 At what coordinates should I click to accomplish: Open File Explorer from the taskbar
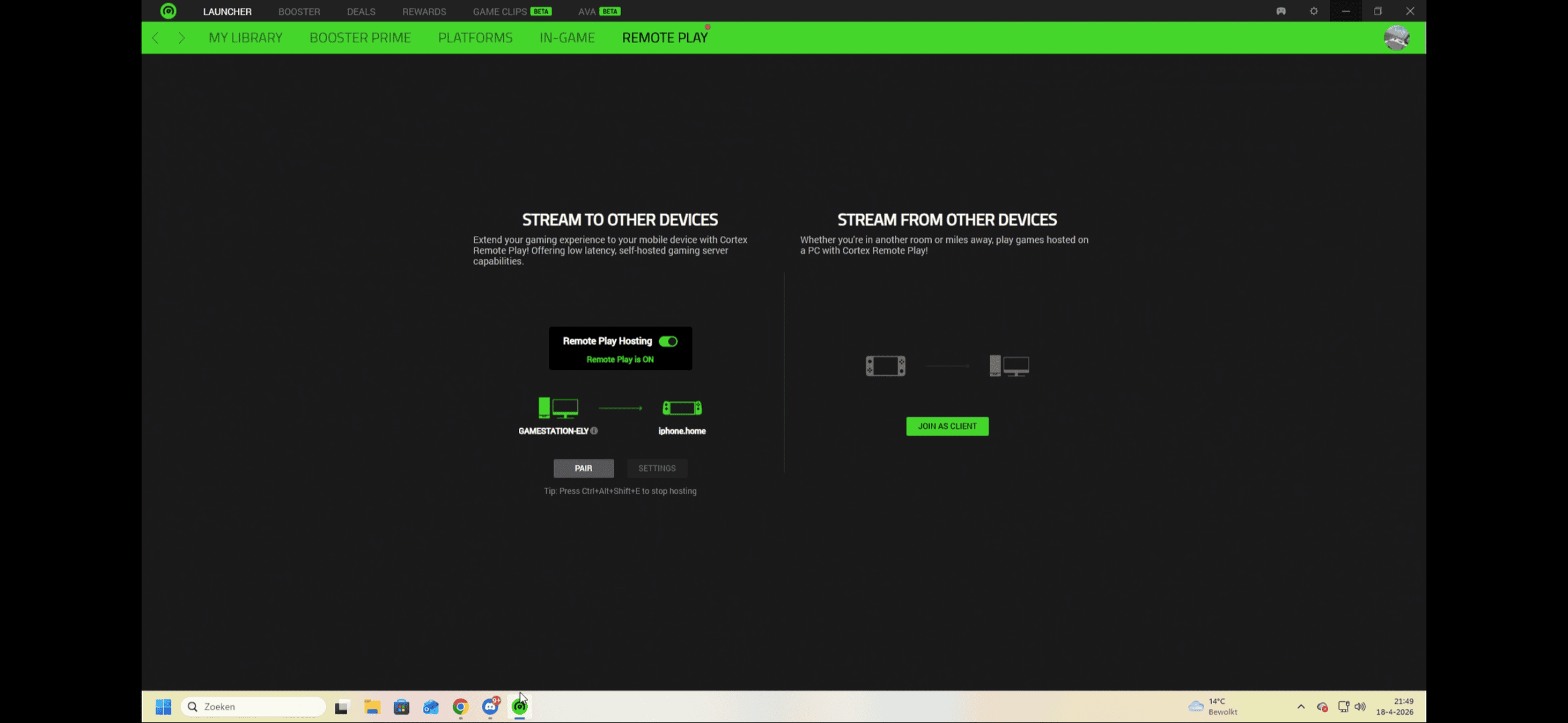tap(372, 707)
